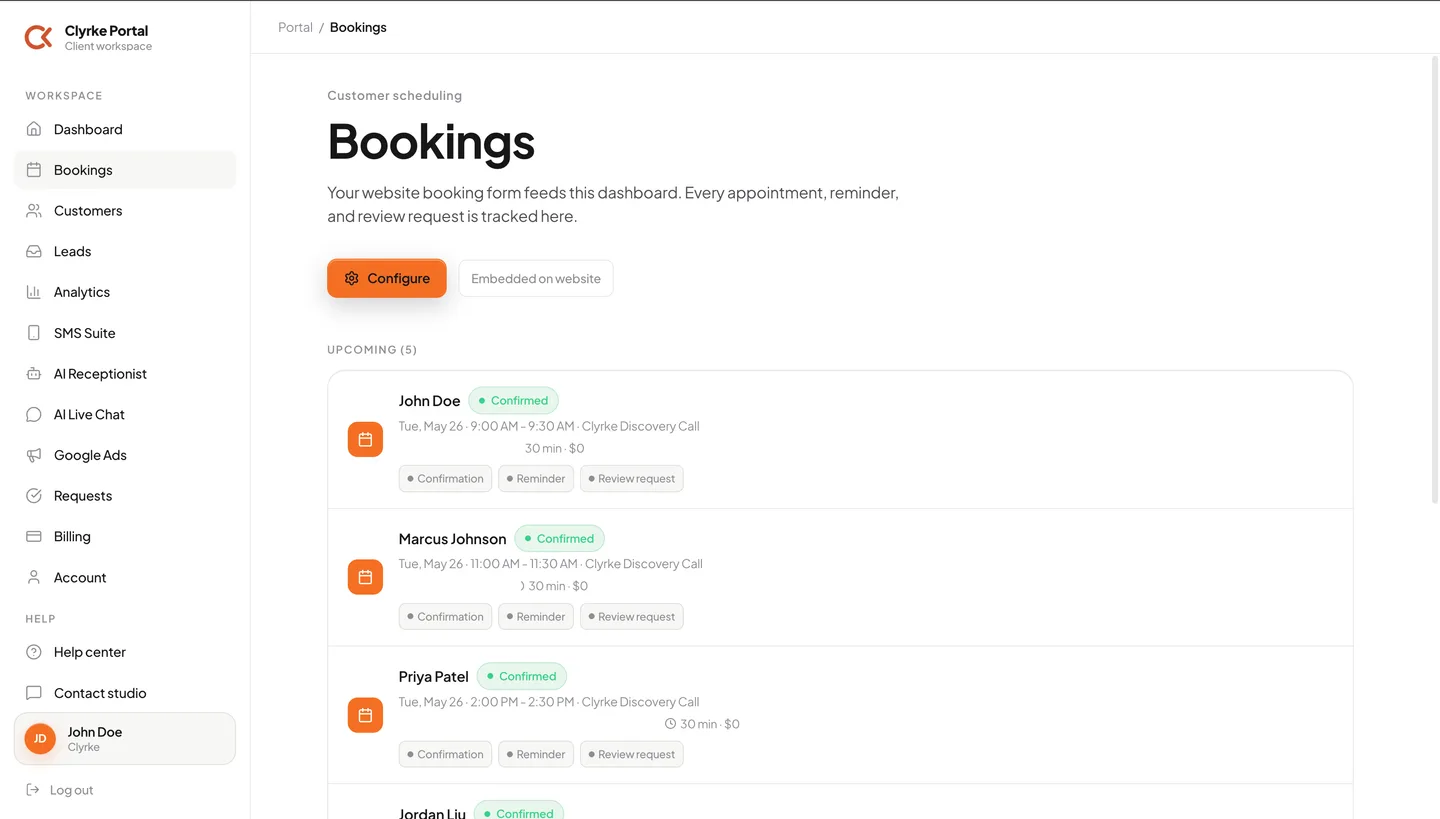This screenshot has height=819, width=1440.
Task: Click Marcus Johnson booking's orange calendar icon
Action: click(x=365, y=577)
